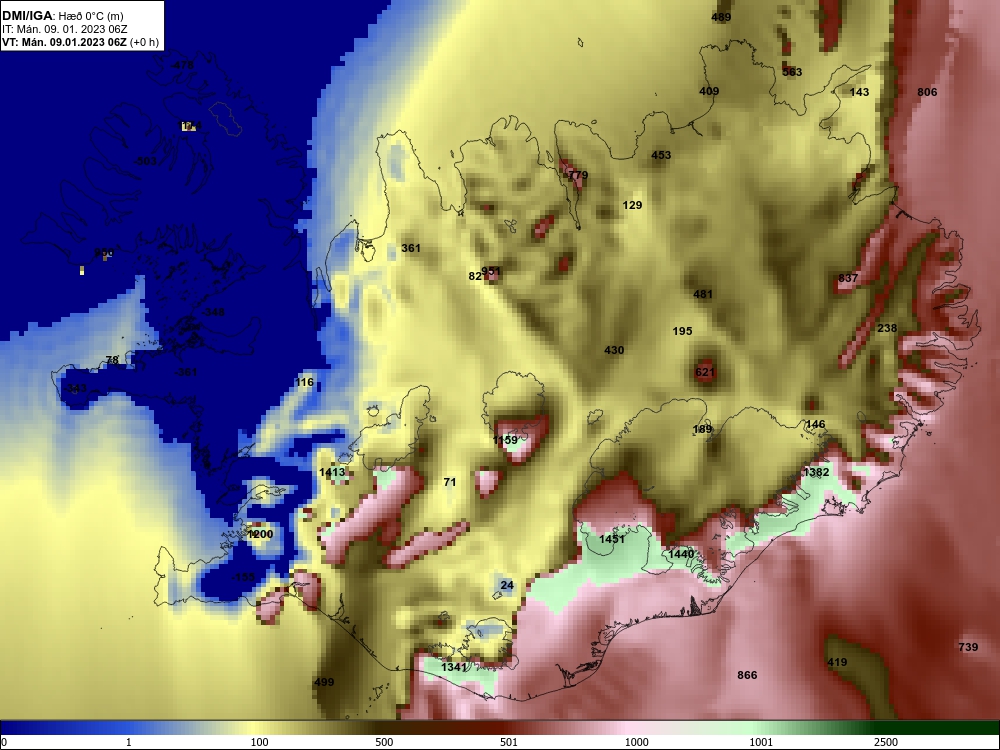Click the DMI/IGA title line in the header box

tap(63, 16)
